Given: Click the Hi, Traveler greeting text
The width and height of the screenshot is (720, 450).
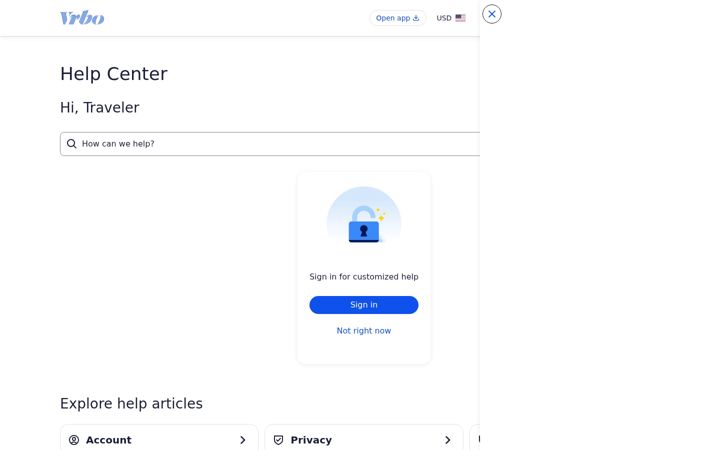Looking at the screenshot, I should (x=100, y=107).
